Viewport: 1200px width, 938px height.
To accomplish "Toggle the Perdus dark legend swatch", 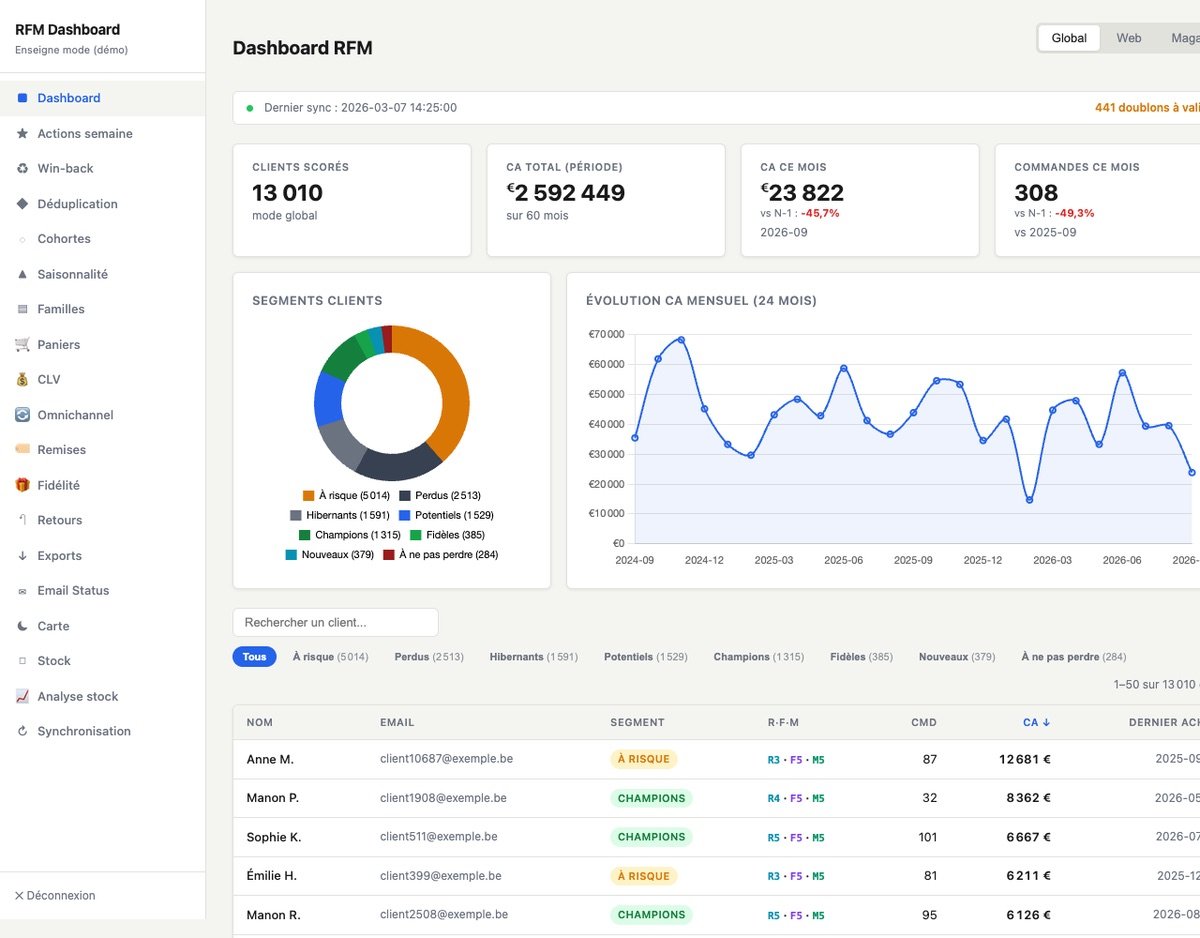I will [x=405, y=496].
